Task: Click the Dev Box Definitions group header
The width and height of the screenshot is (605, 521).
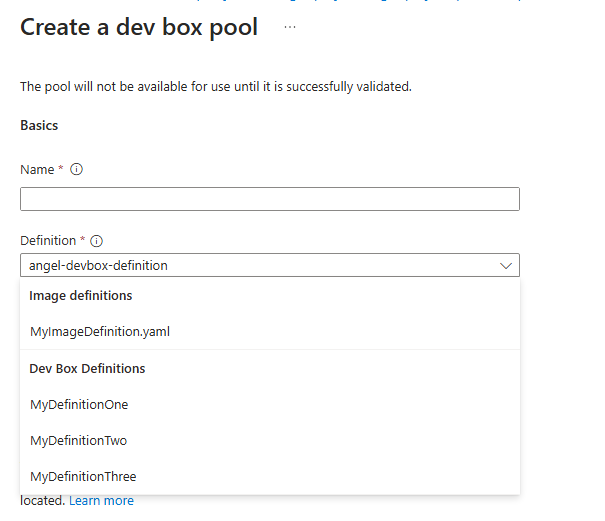Action: pyautogui.click(x=87, y=369)
